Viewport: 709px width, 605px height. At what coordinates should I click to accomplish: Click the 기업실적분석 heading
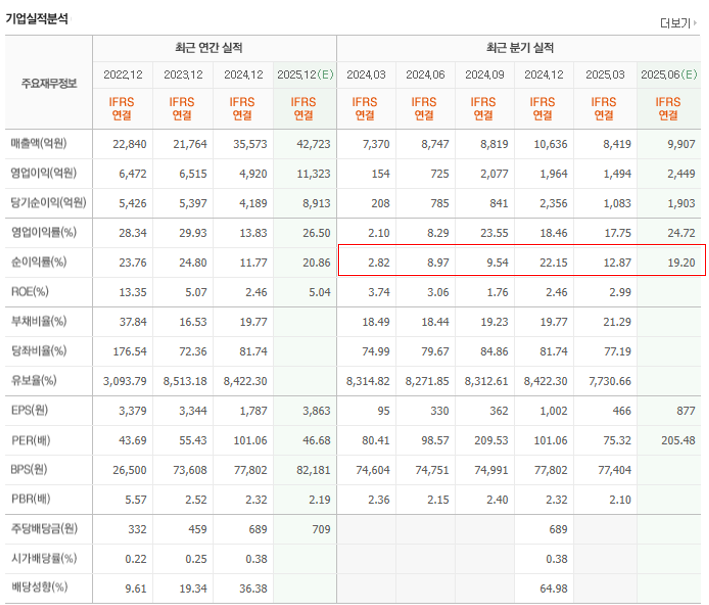click(x=37, y=19)
